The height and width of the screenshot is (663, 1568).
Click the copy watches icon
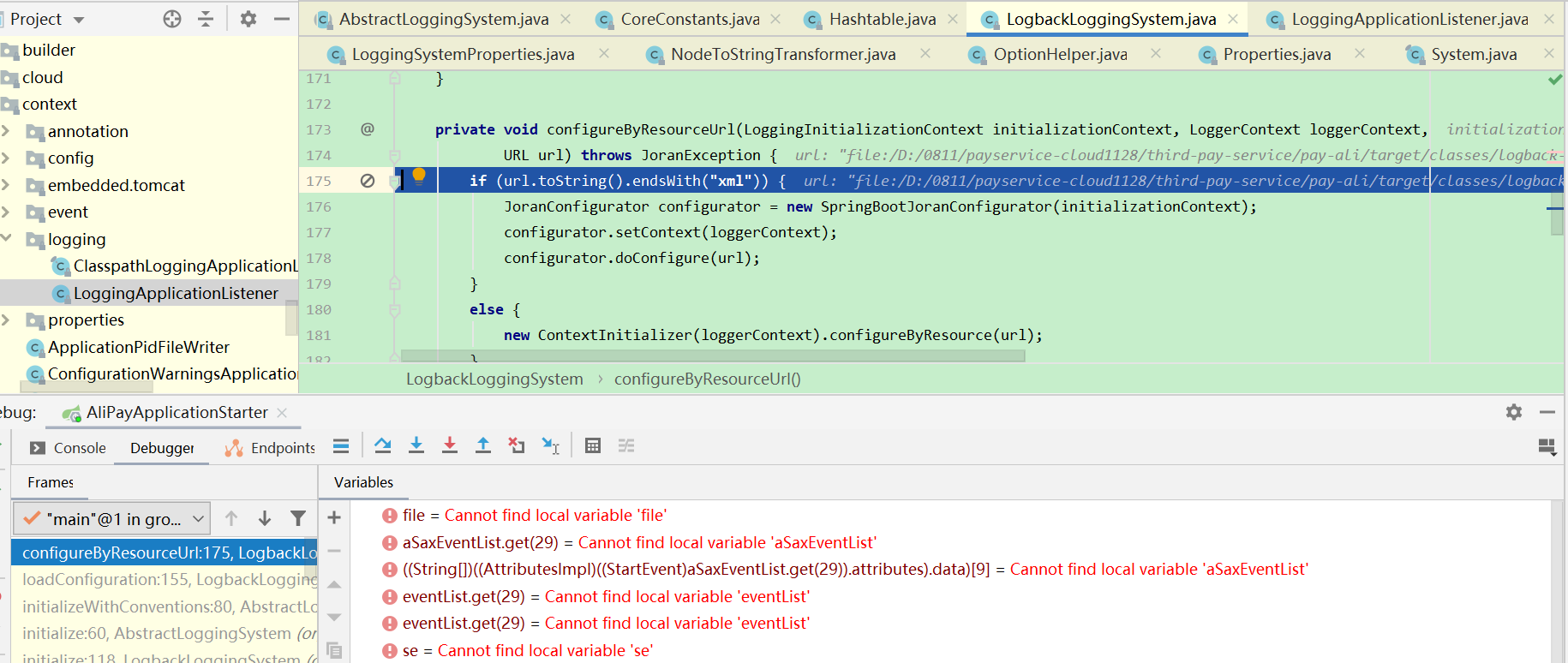[334, 651]
